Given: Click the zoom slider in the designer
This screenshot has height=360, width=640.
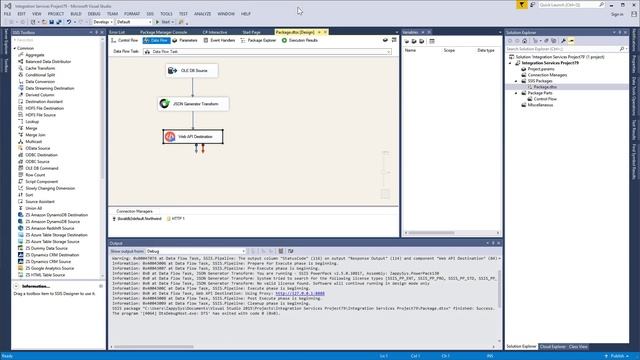Looking at the screenshot, I should tap(385, 171).
